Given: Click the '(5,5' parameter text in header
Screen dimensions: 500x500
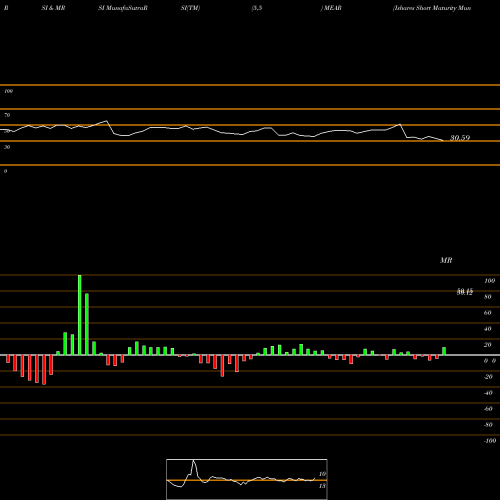Looking at the screenshot, I should pyautogui.click(x=257, y=8).
